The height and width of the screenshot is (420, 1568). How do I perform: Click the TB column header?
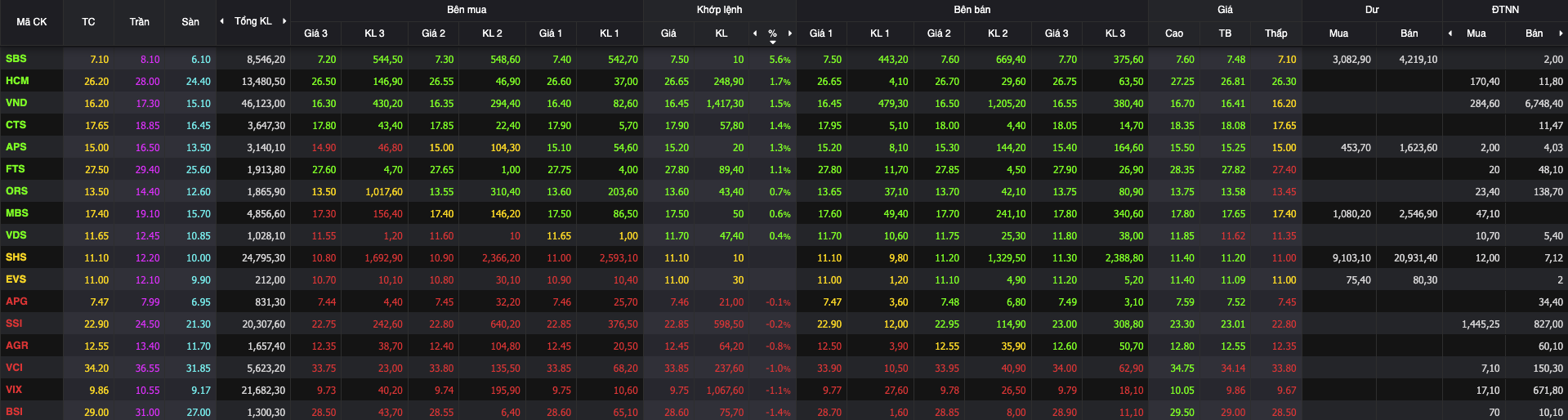click(x=1225, y=34)
